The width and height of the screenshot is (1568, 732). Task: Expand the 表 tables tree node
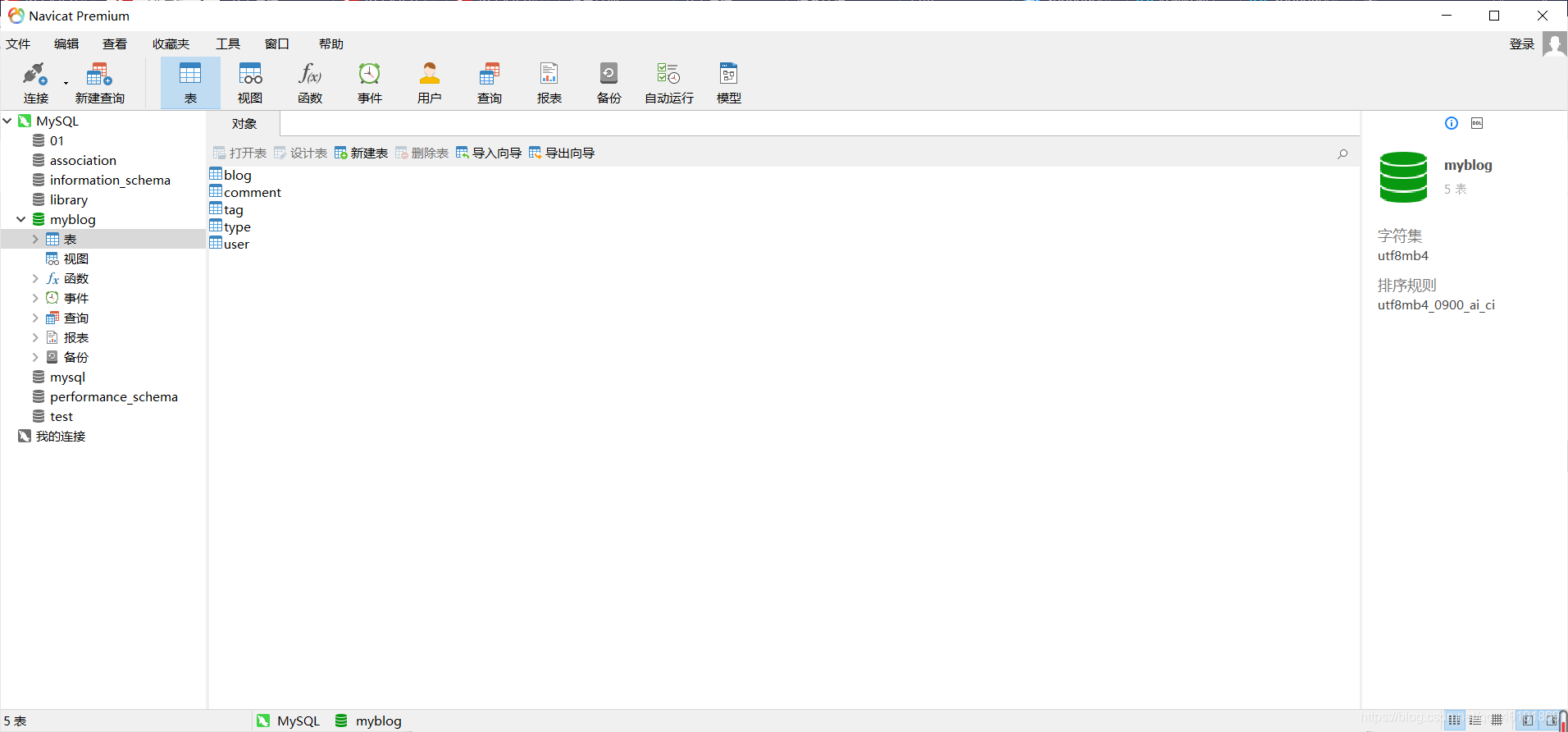pos(35,239)
